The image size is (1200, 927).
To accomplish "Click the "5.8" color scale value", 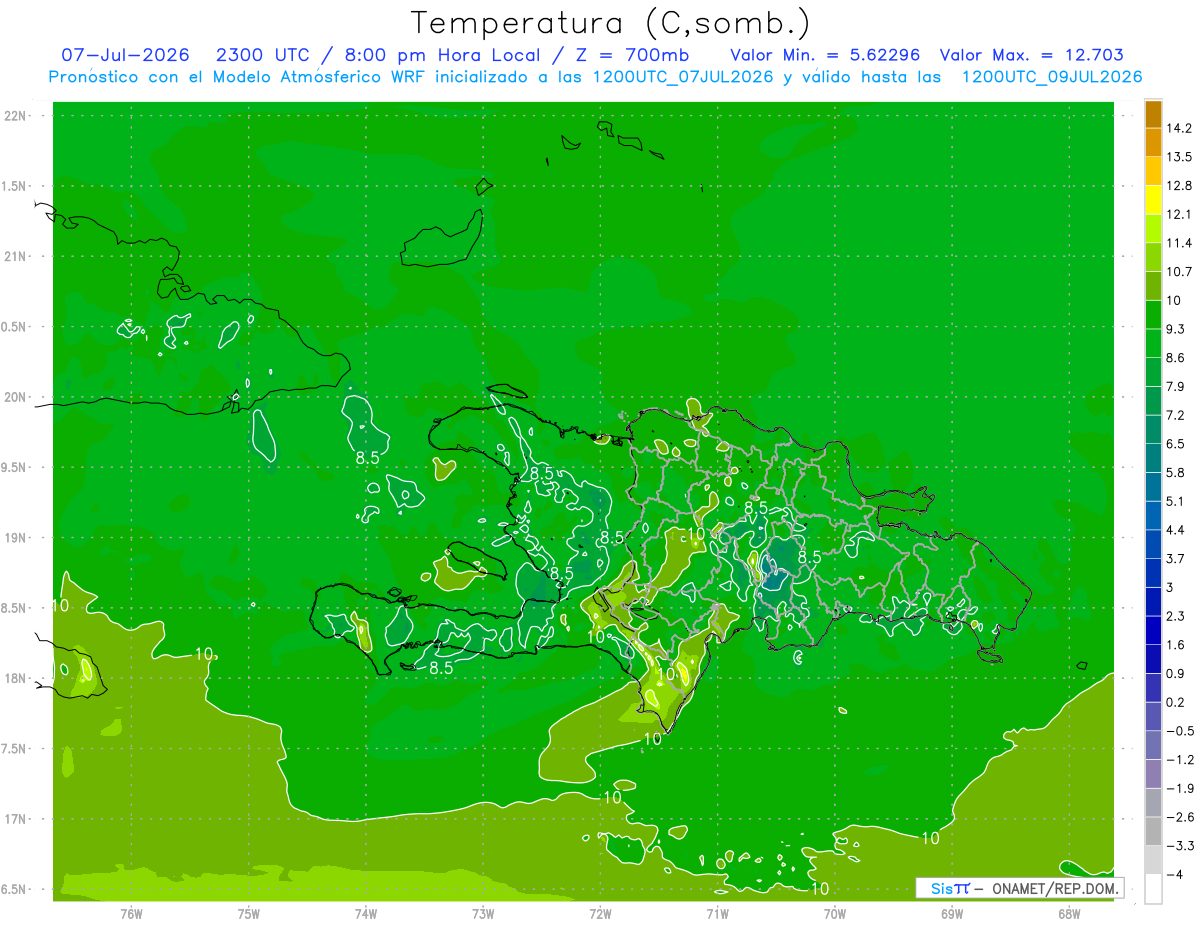I will [1178, 473].
